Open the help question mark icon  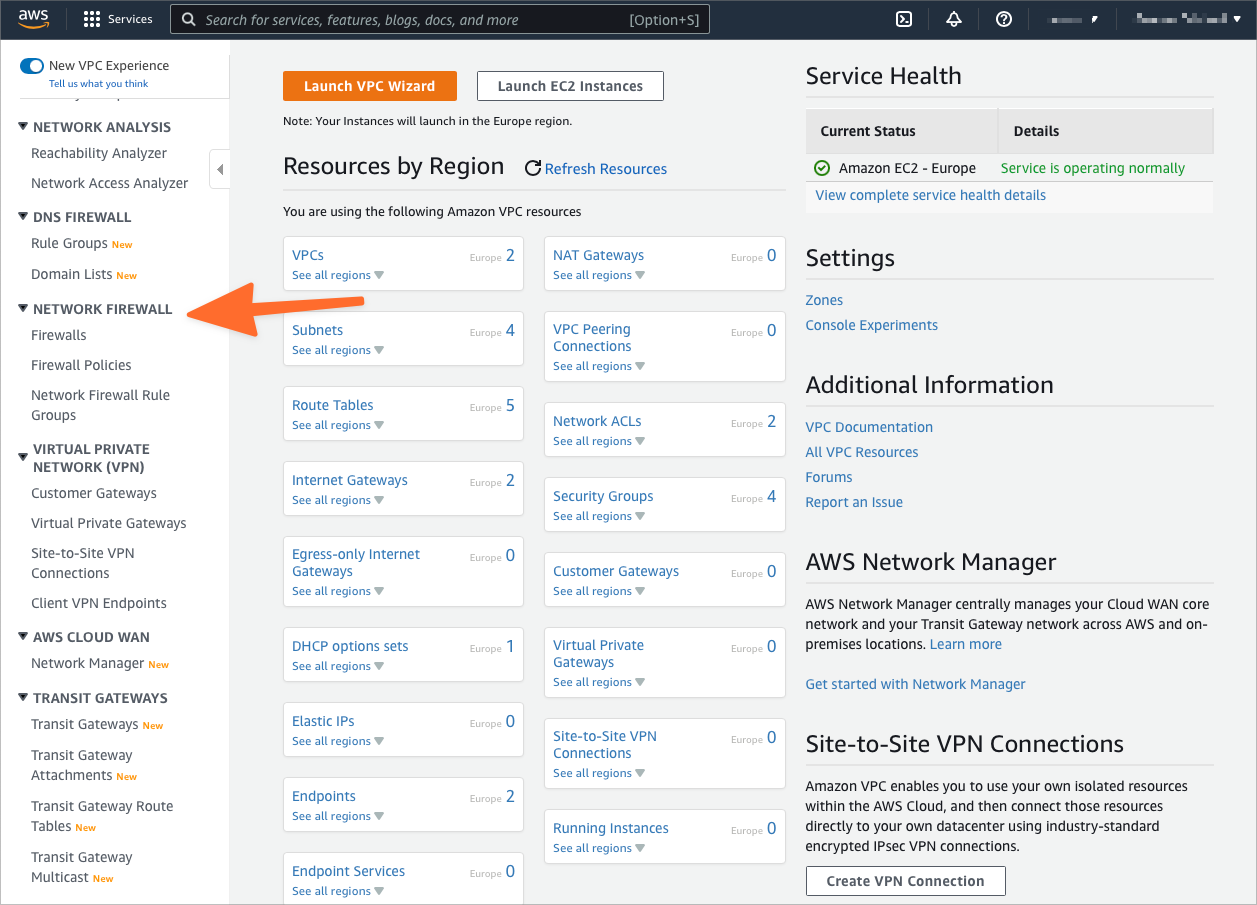[x=1004, y=19]
